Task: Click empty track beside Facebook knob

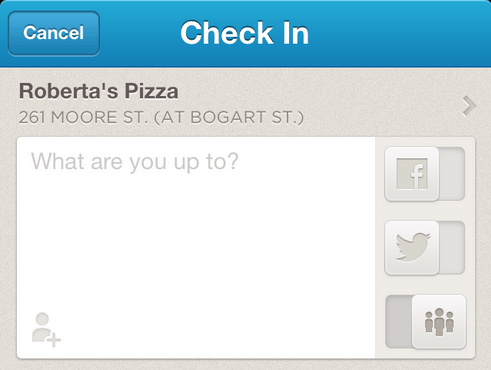Action: (x=452, y=174)
